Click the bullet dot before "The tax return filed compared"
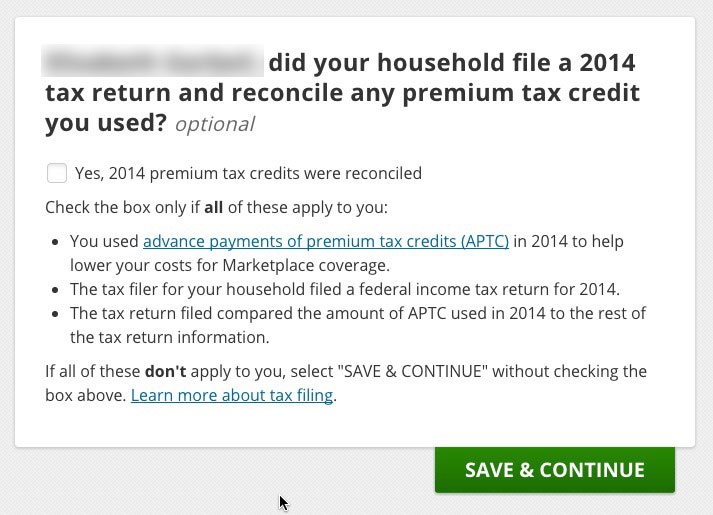 pyautogui.click(x=55, y=314)
